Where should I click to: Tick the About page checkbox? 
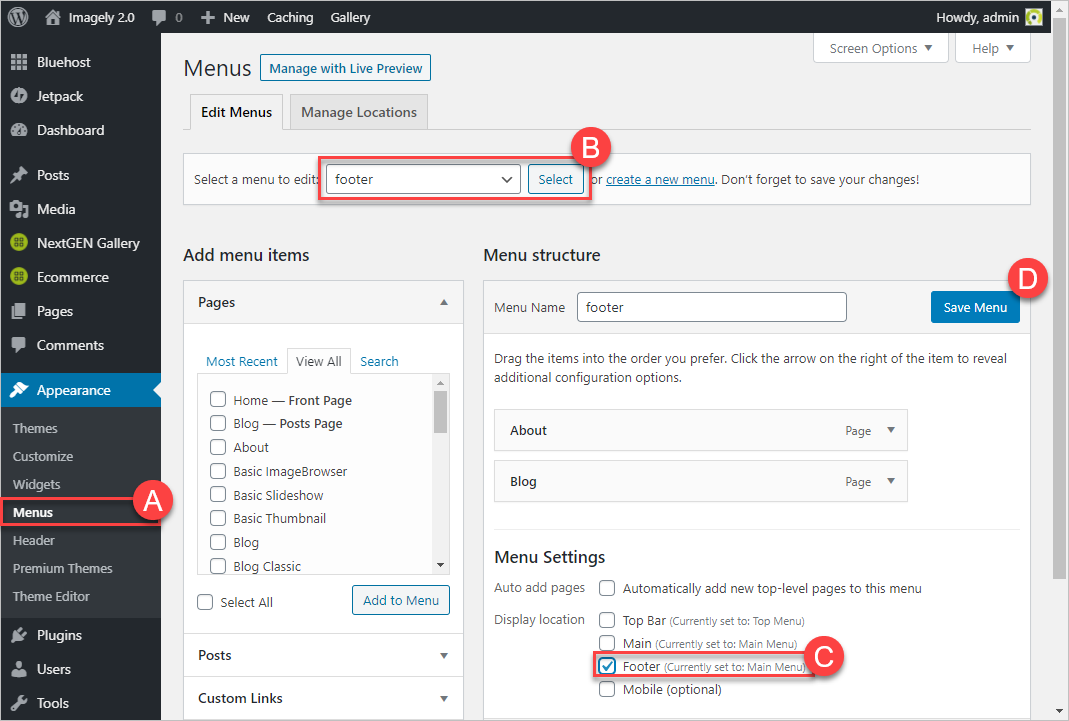[x=218, y=447]
